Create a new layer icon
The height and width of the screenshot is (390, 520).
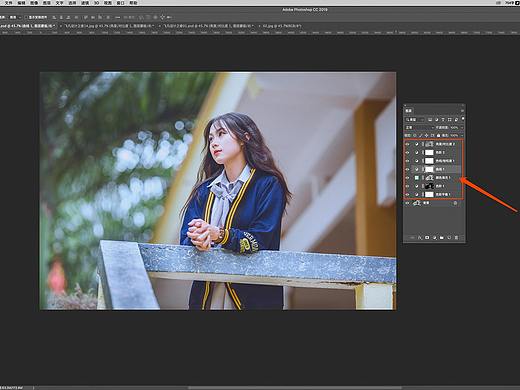click(x=449, y=238)
